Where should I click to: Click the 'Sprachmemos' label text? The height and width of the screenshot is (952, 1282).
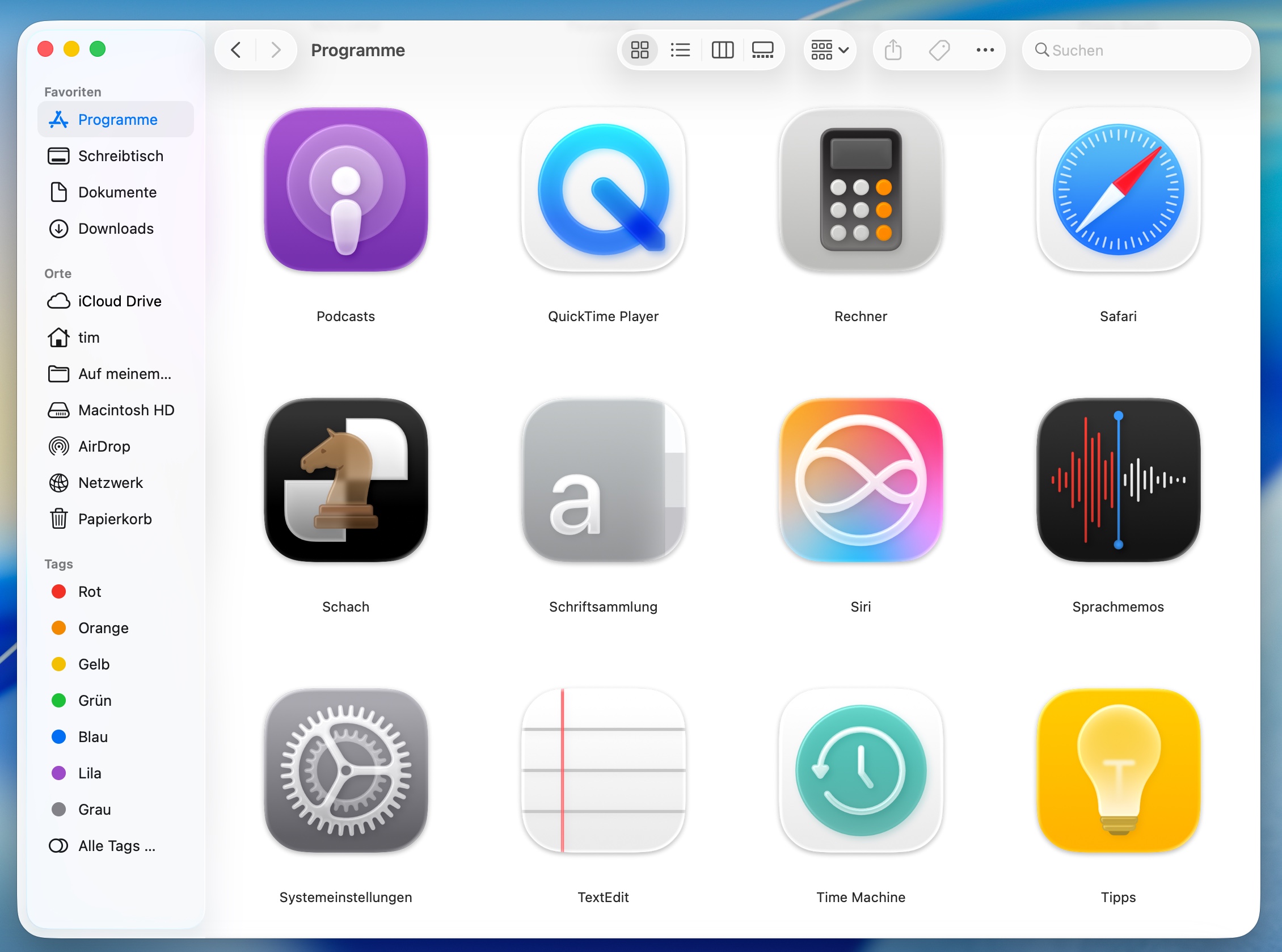(1119, 607)
